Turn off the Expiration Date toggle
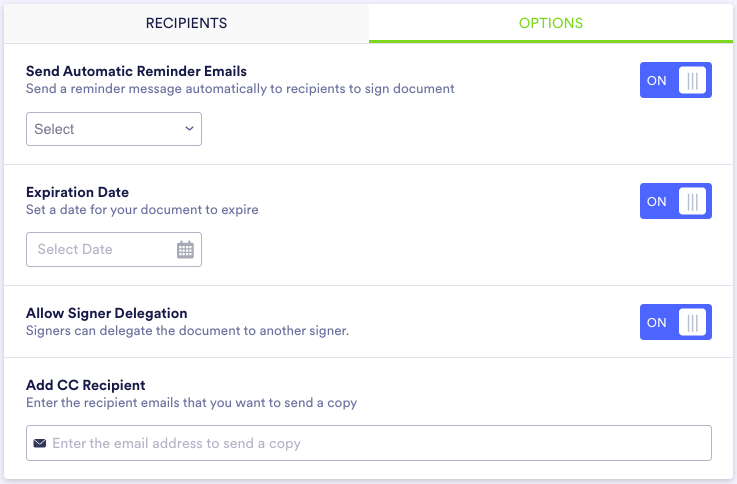This screenshot has width=737, height=484. (x=675, y=201)
